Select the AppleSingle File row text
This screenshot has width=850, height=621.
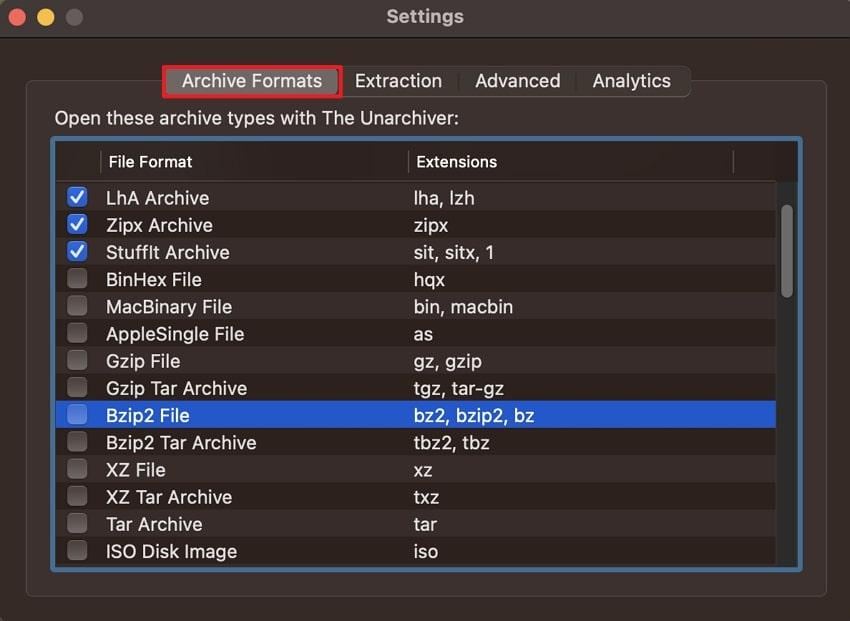[175, 334]
